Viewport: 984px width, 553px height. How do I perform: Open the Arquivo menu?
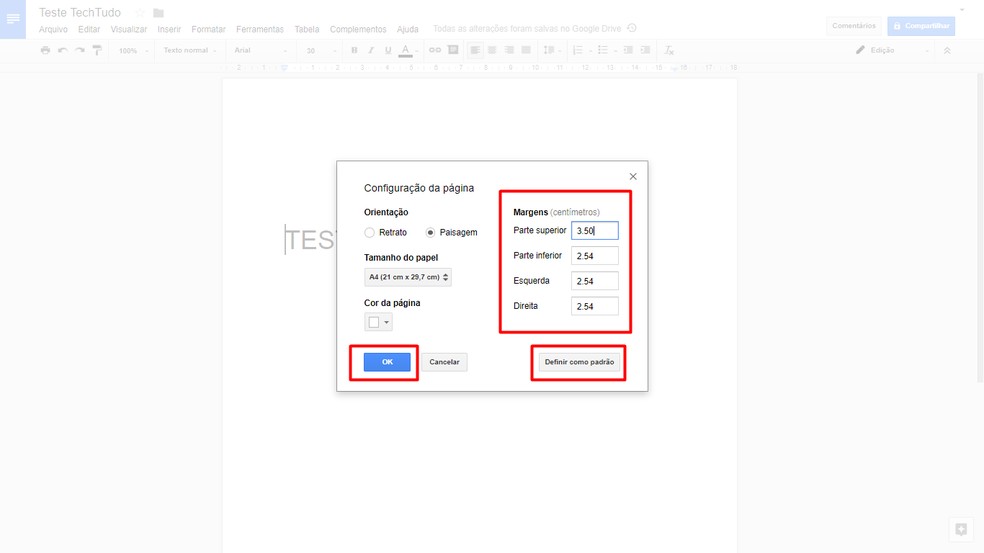(x=53, y=29)
